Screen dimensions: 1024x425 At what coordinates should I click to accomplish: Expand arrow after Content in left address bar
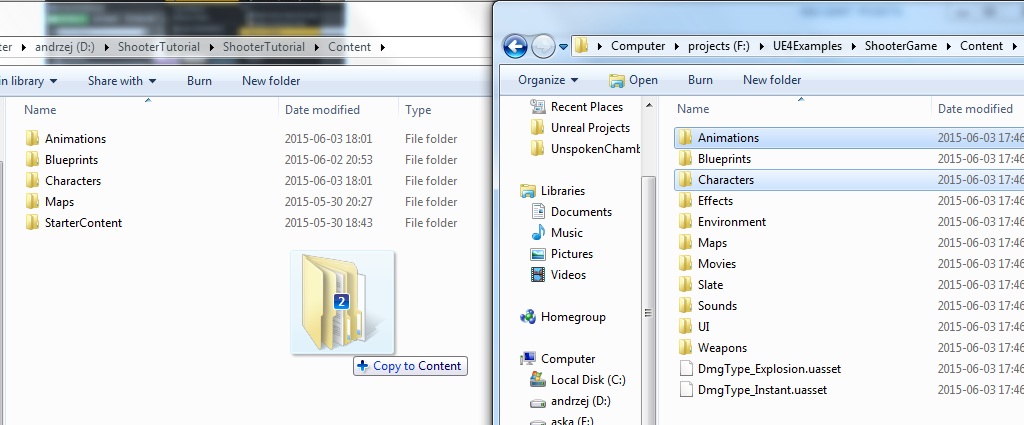pyautogui.click(x=383, y=47)
